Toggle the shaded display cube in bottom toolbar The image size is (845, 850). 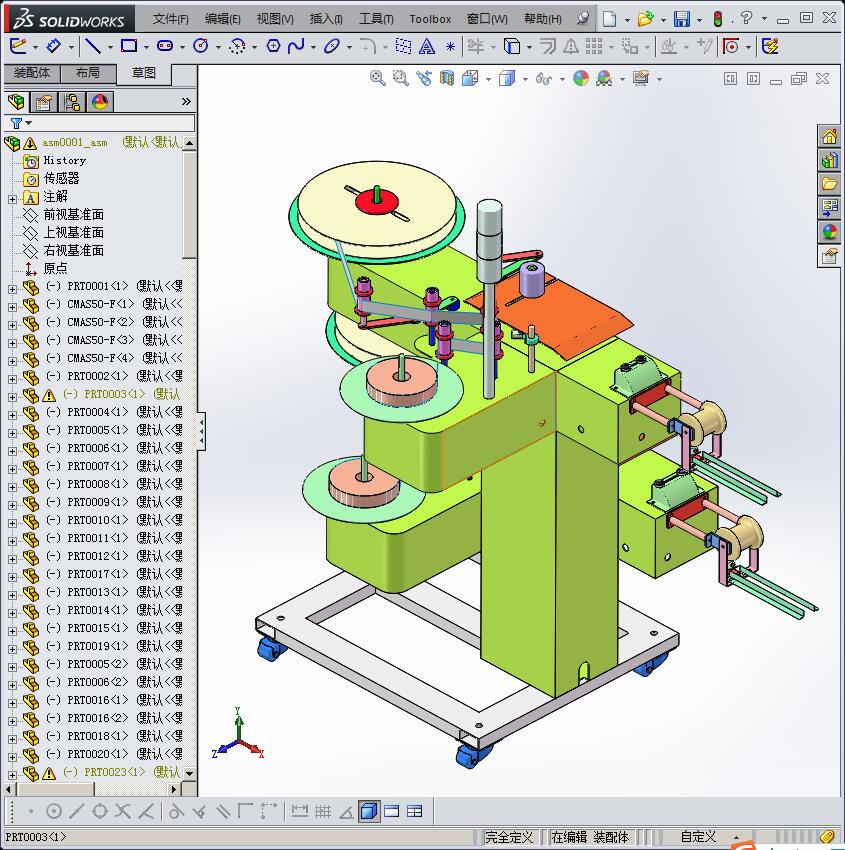pyautogui.click(x=369, y=811)
